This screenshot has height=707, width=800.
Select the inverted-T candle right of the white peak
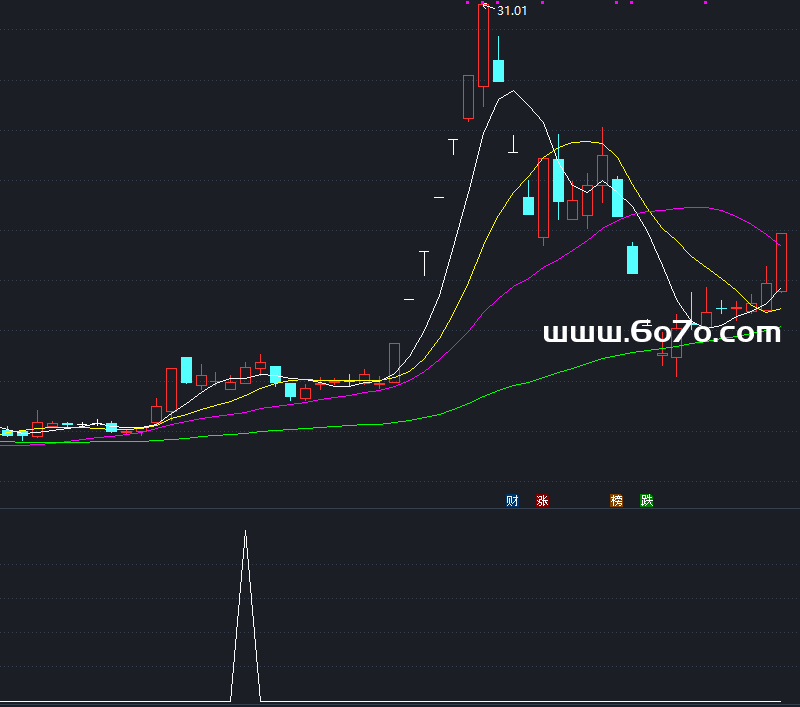click(513, 145)
